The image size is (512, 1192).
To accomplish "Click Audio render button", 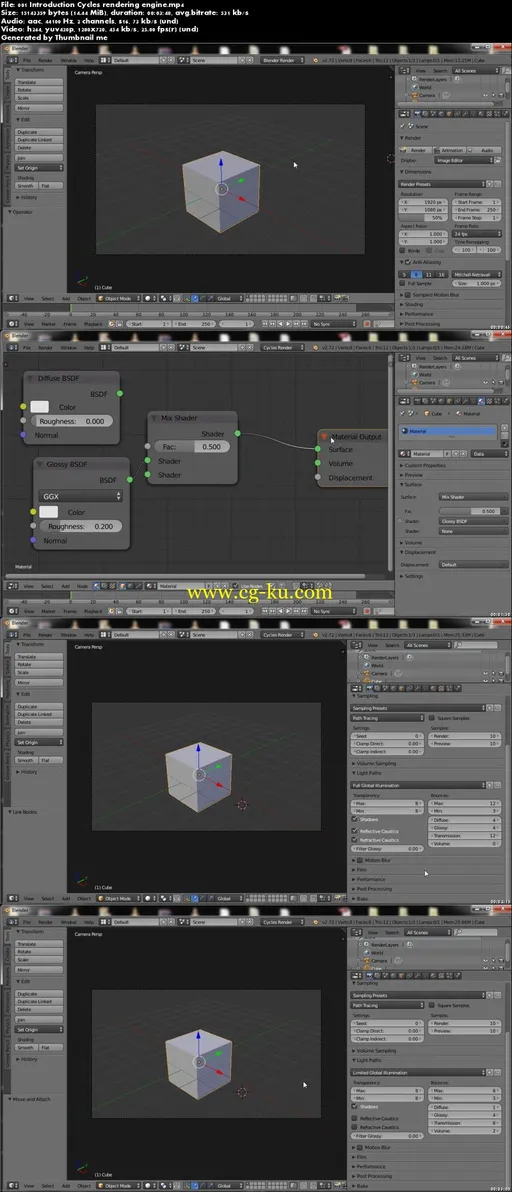I will pyautogui.click(x=483, y=151).
